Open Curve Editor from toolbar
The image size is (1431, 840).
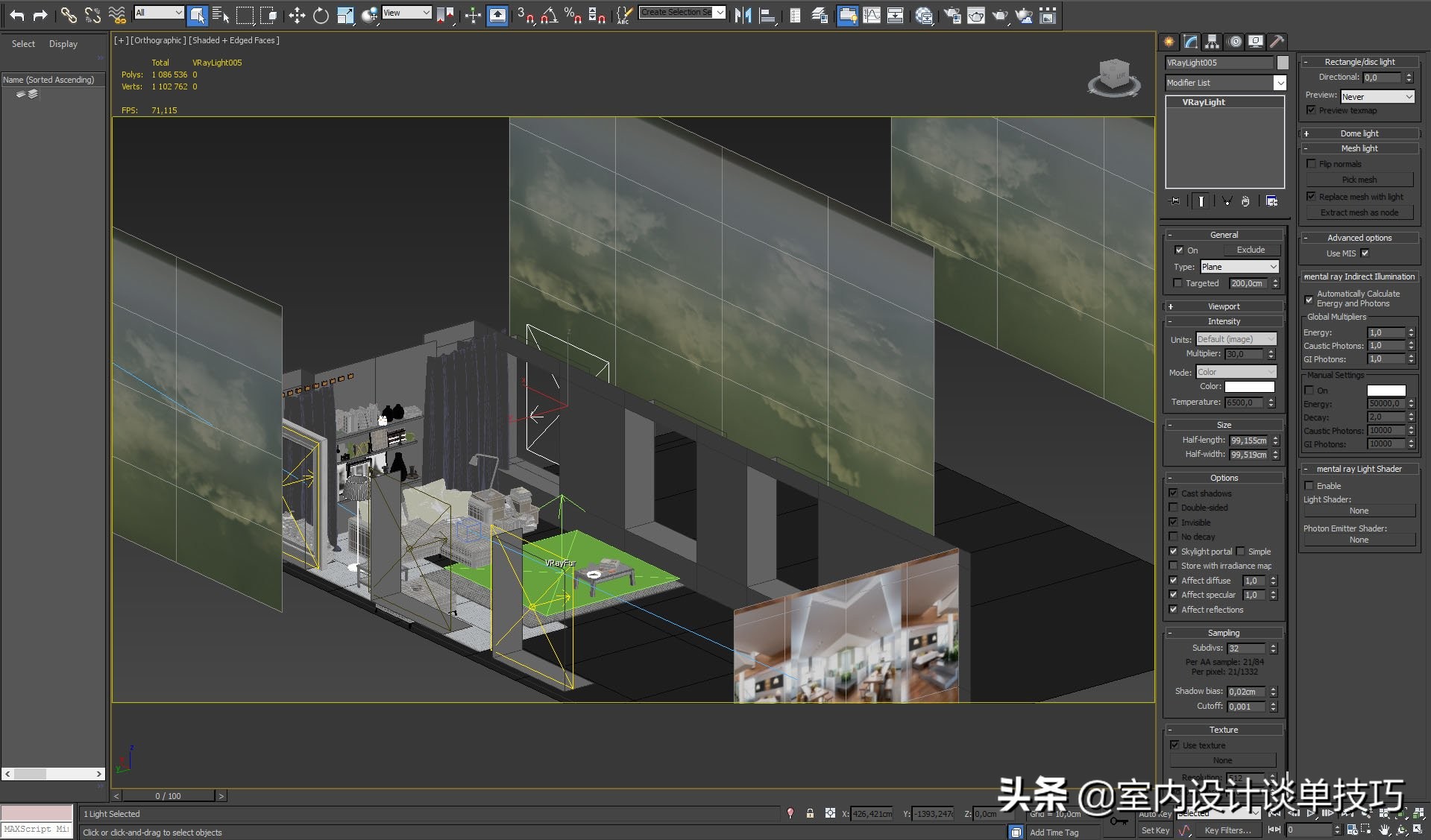[871, 15]
